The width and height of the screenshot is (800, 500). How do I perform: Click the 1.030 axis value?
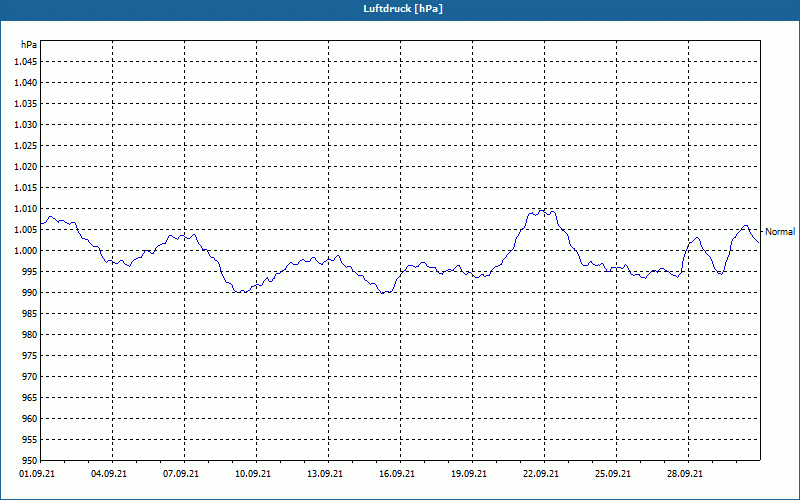coord(26,124)
